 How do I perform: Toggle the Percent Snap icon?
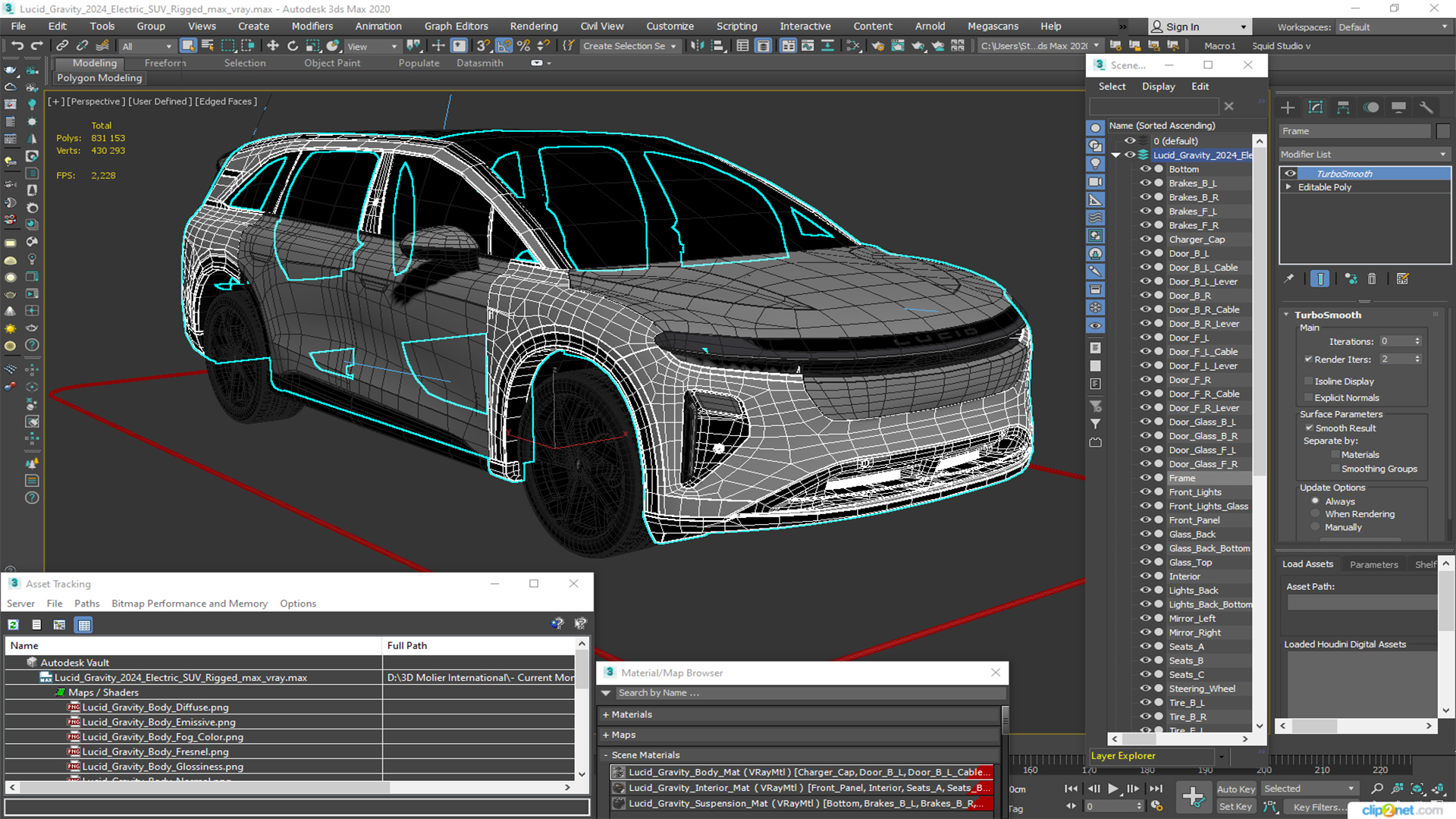(523, 45)
